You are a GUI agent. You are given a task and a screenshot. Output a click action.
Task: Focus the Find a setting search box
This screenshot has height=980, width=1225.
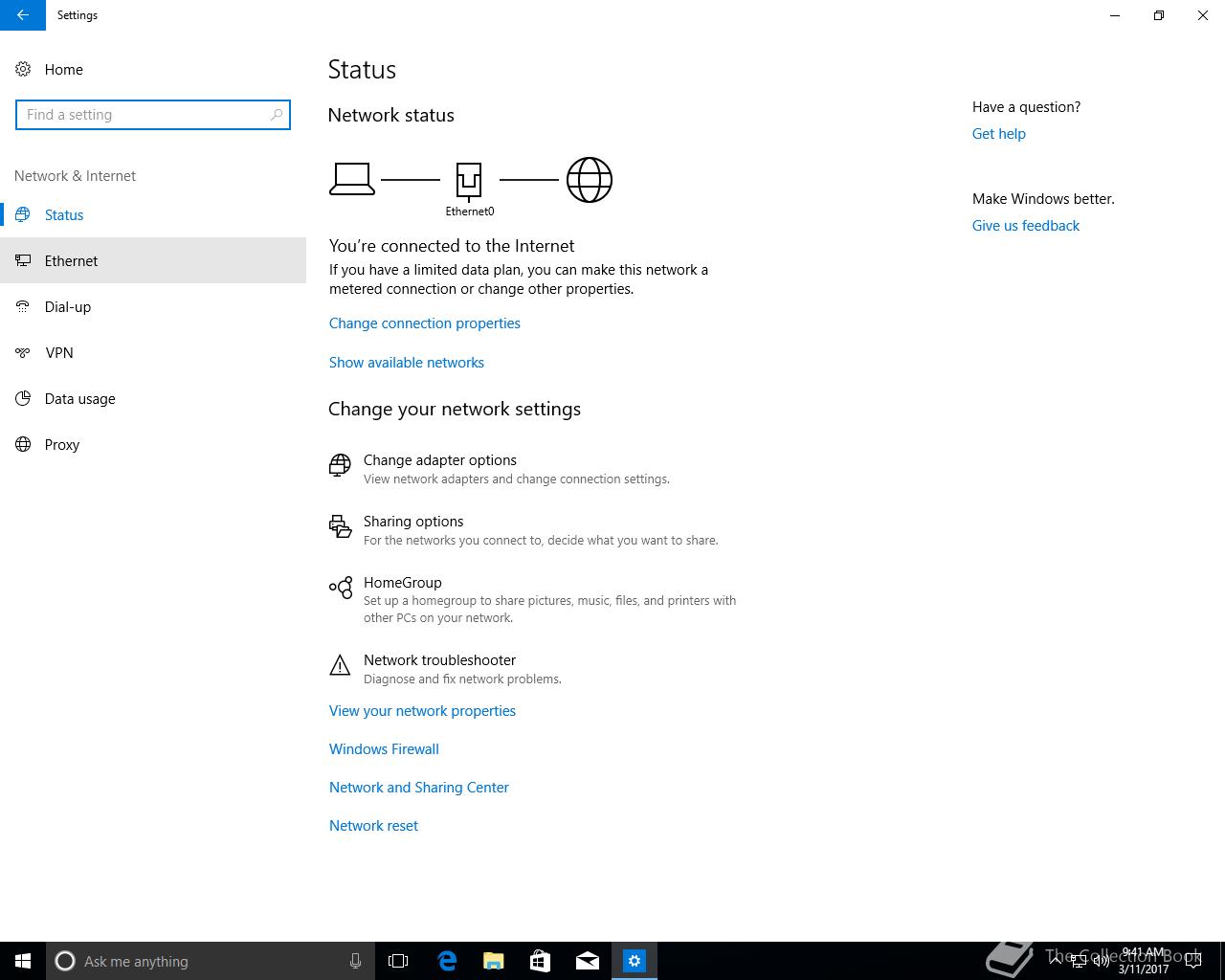coord(153,115)
